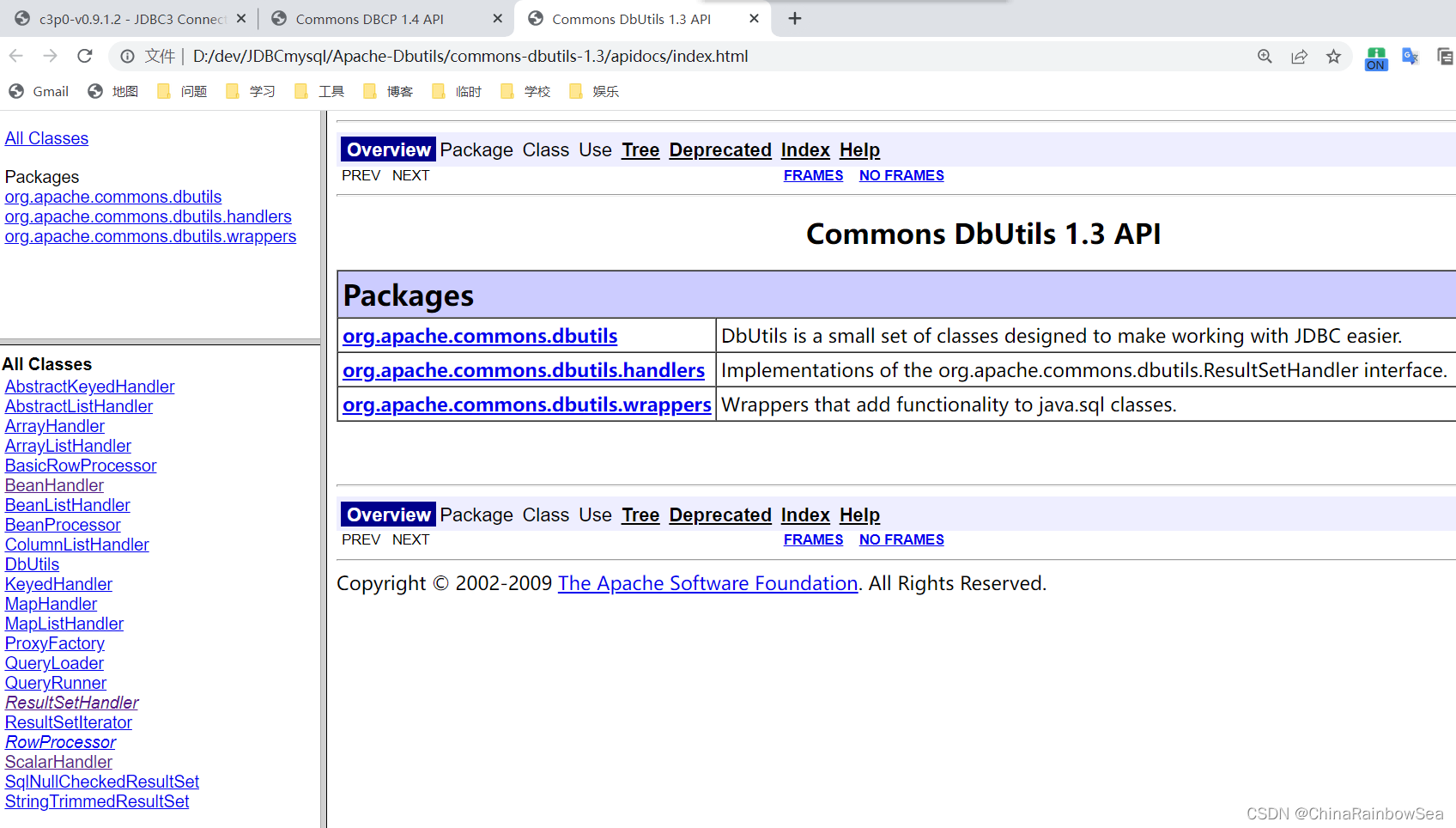Viewport: 1456px width, 828px height.
Task: Open The Apache Software Foundation link
Action: 708,583
